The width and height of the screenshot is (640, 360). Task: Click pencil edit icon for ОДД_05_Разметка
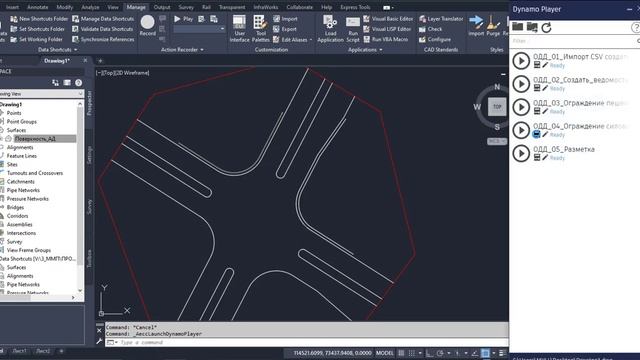coord(545,158)
